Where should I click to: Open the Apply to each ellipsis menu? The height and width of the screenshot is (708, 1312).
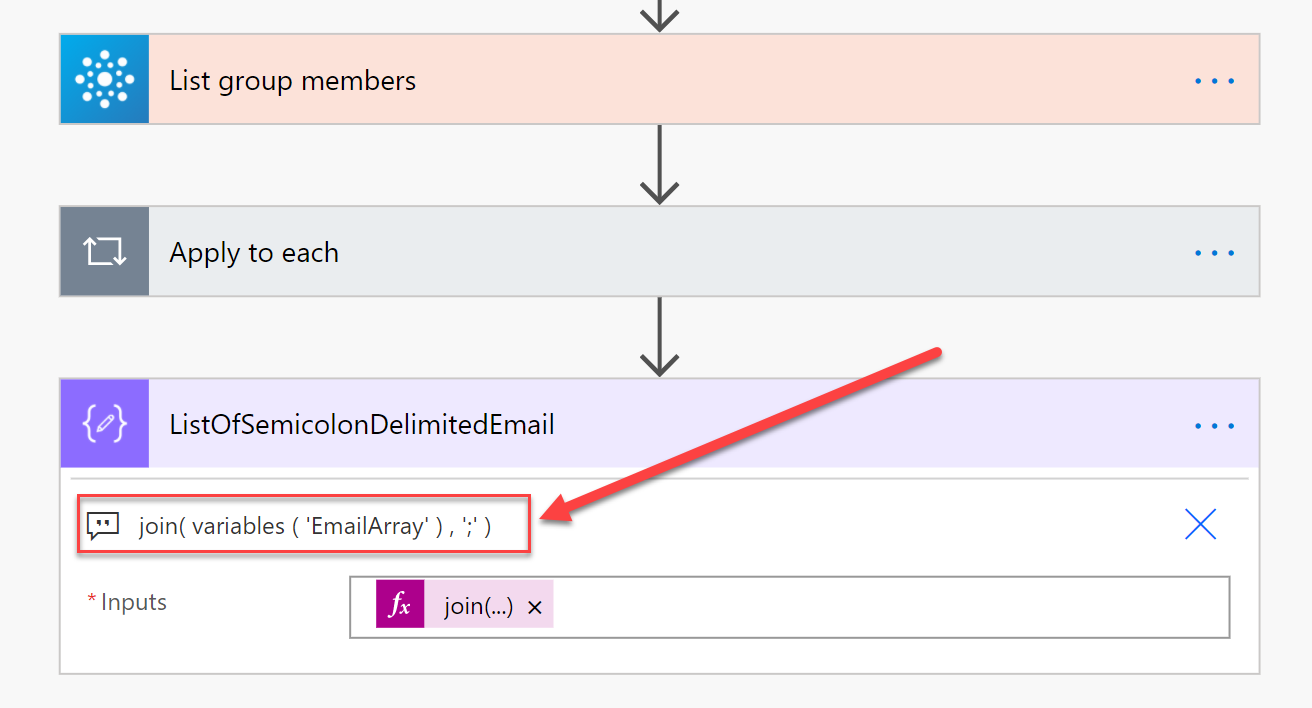click(x=1215, y=252)
